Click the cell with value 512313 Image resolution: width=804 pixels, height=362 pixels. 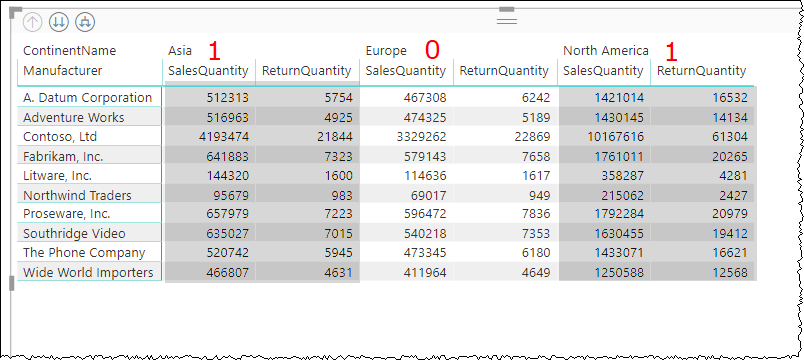tap(228, 97)
